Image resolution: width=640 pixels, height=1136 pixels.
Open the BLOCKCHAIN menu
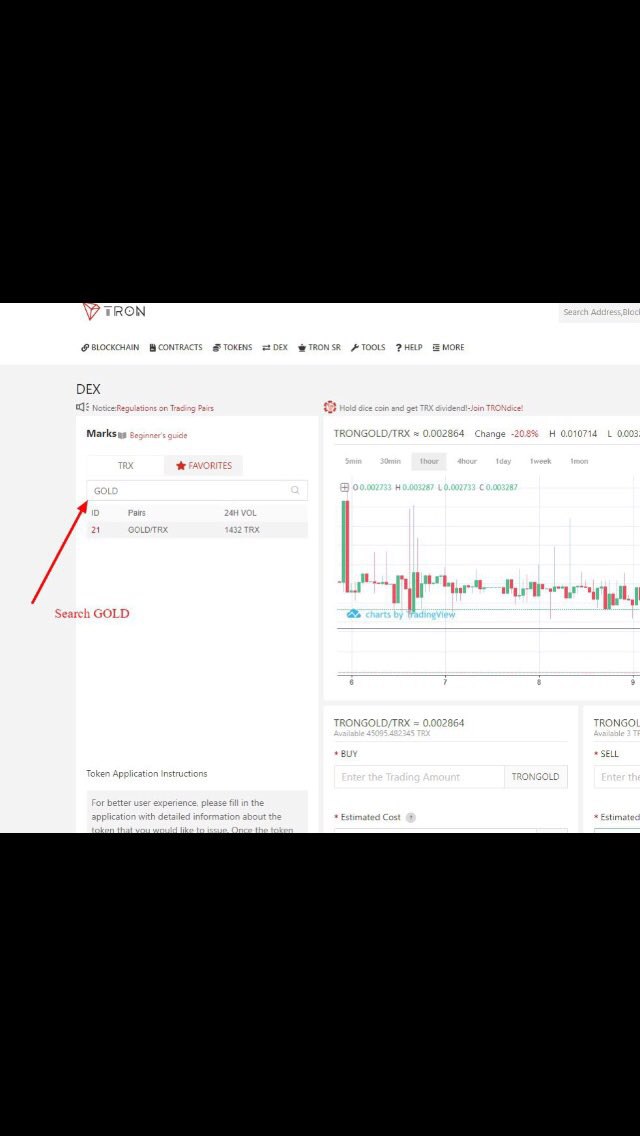(x=110, y=348)
